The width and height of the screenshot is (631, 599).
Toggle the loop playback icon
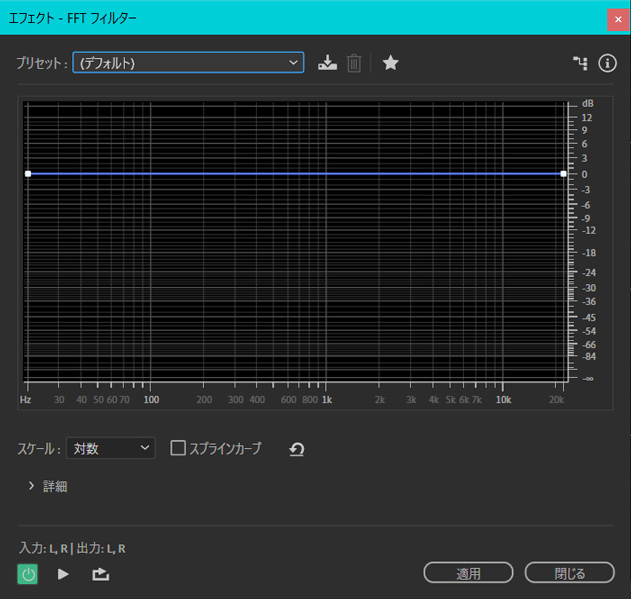(100, 574)
